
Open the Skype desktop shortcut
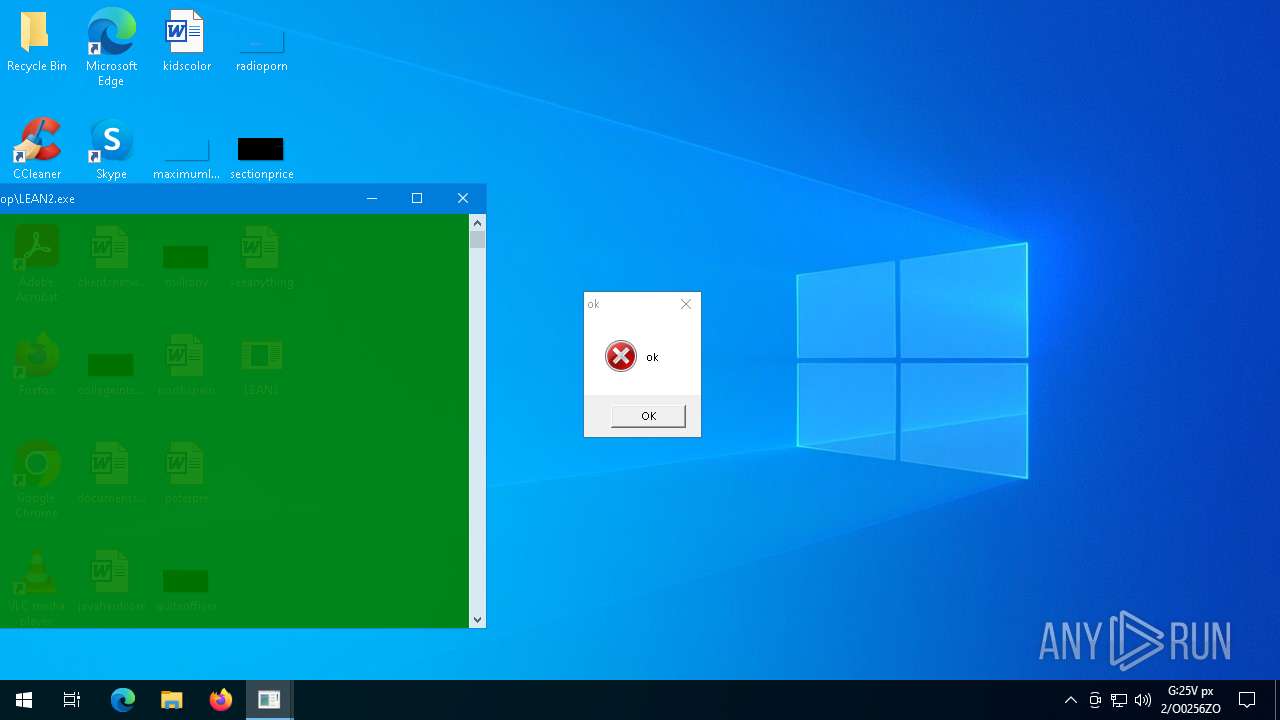tap(111, 148)
